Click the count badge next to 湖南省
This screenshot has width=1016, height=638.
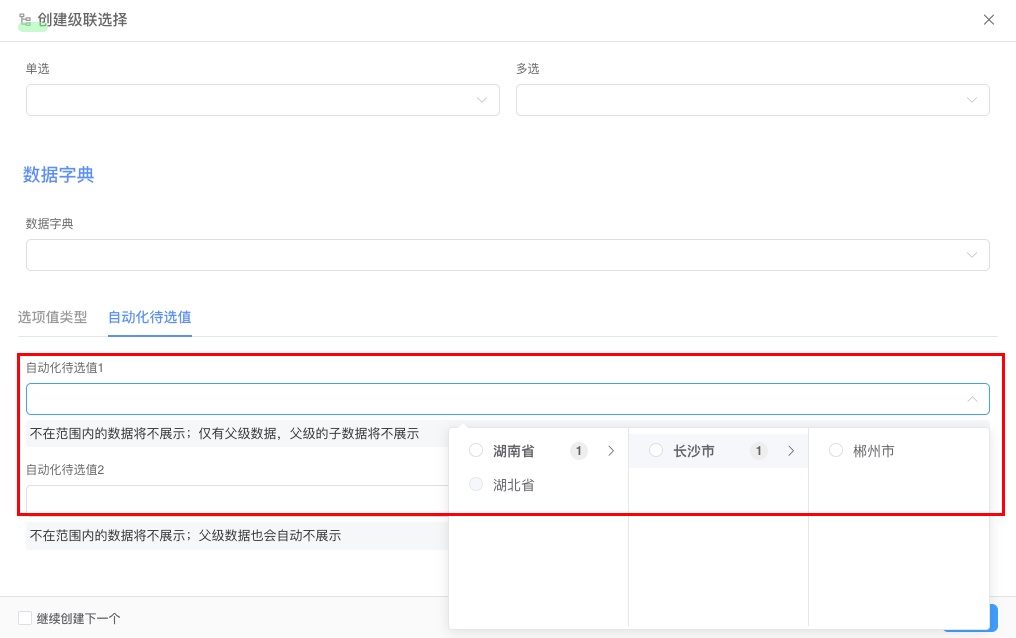pos(578,450)
